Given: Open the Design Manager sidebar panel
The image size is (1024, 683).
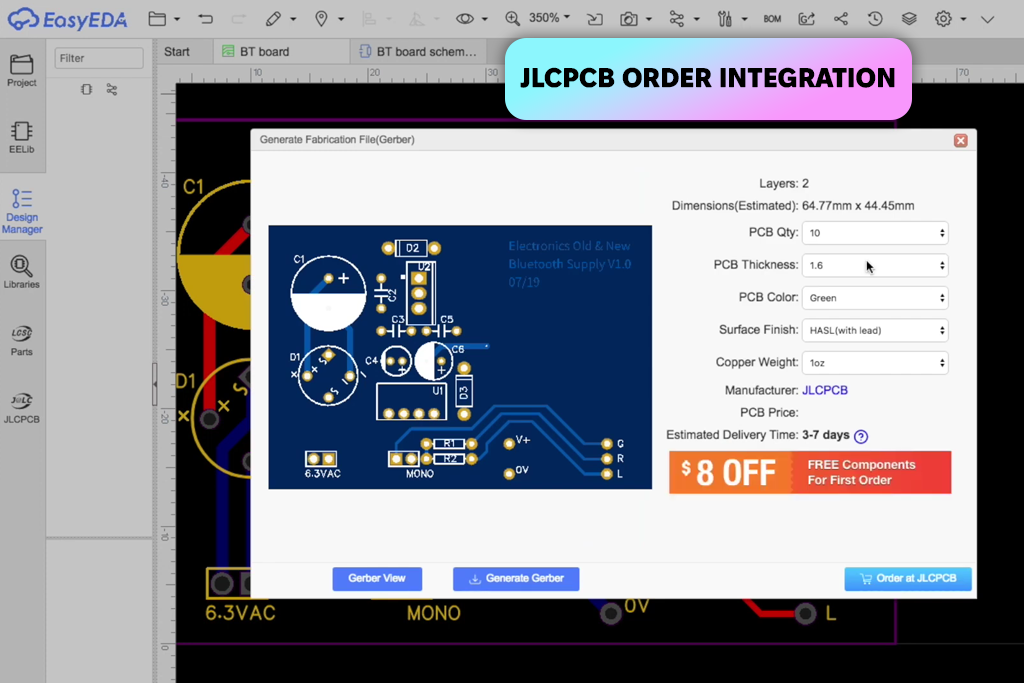Looking at the screenshot, I should (x=22, y=212).
